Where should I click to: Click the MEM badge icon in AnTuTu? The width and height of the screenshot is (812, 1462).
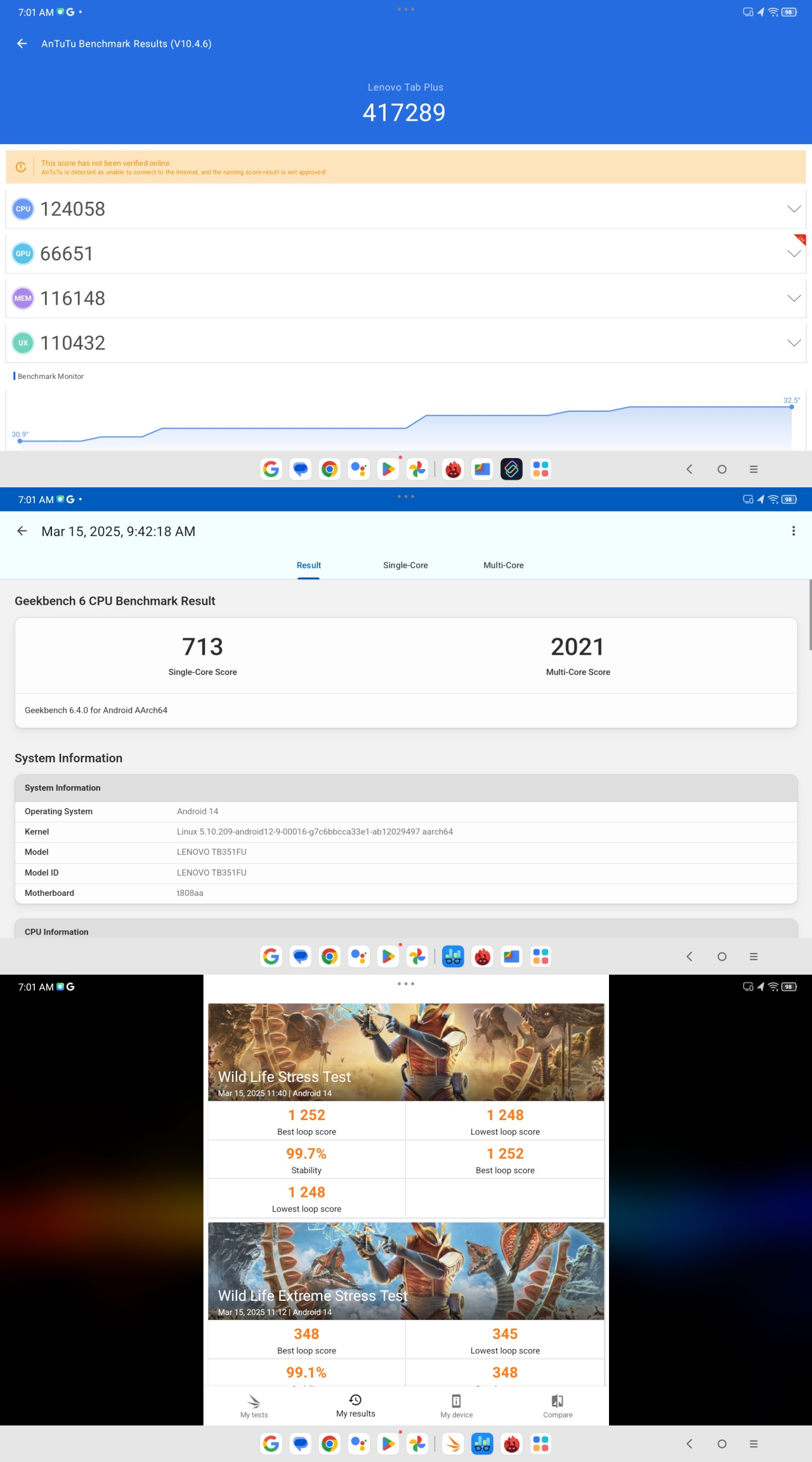[23, 298]
